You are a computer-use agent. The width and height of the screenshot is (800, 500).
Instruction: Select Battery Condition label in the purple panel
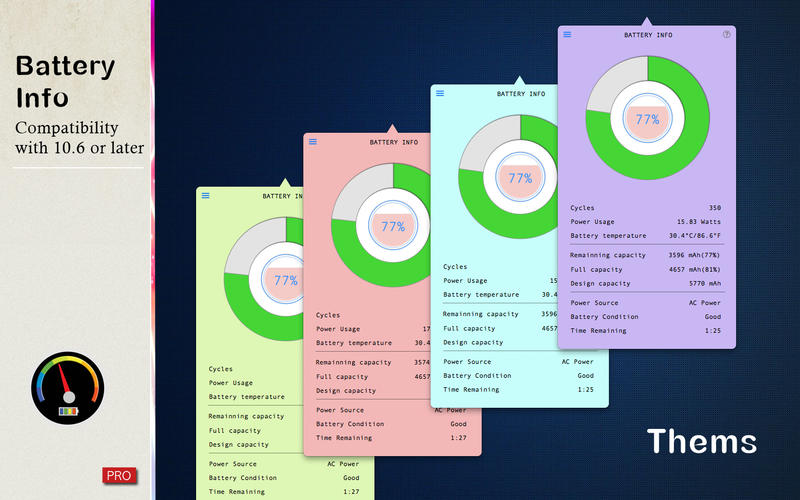tap(604, 317)
